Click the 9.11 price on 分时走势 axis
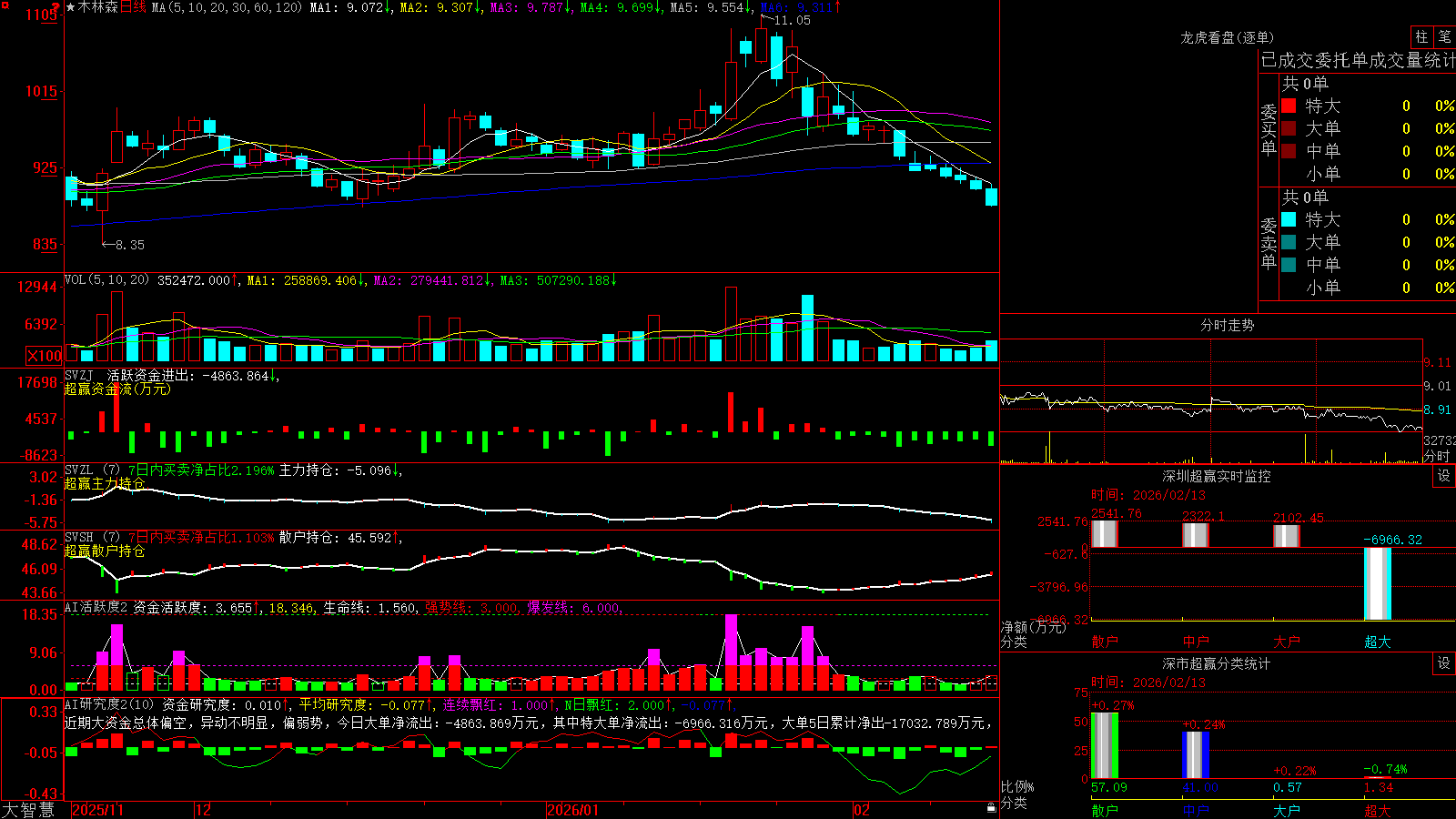 pos(1438,362)
